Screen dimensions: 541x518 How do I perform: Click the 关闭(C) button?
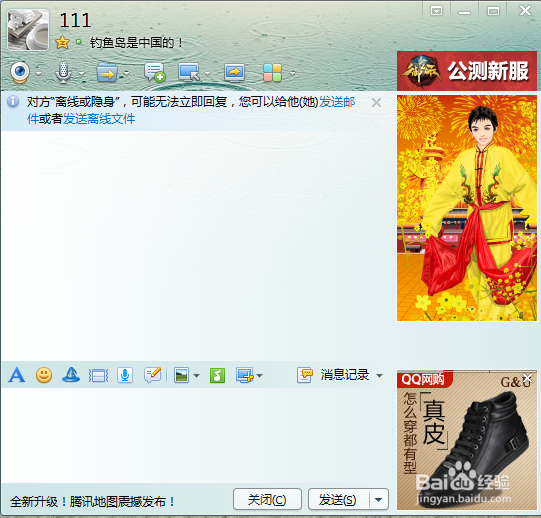click(267, 499)
